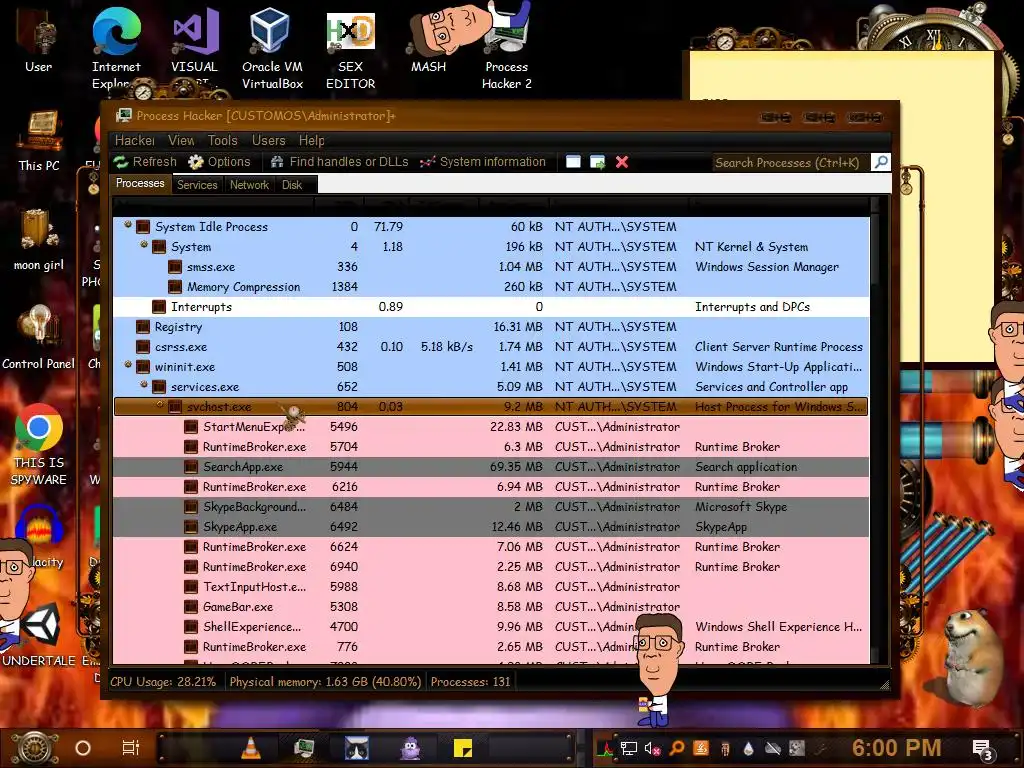Screen dimensions: 1024x768
Task: Collapse the System Idle Process tree node
Action: coord(128,225)
